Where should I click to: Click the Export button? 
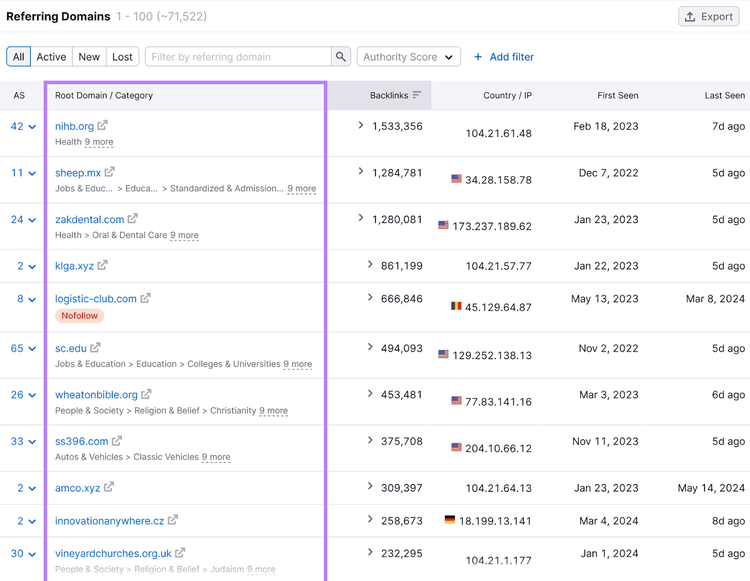(x=709, y=17)
